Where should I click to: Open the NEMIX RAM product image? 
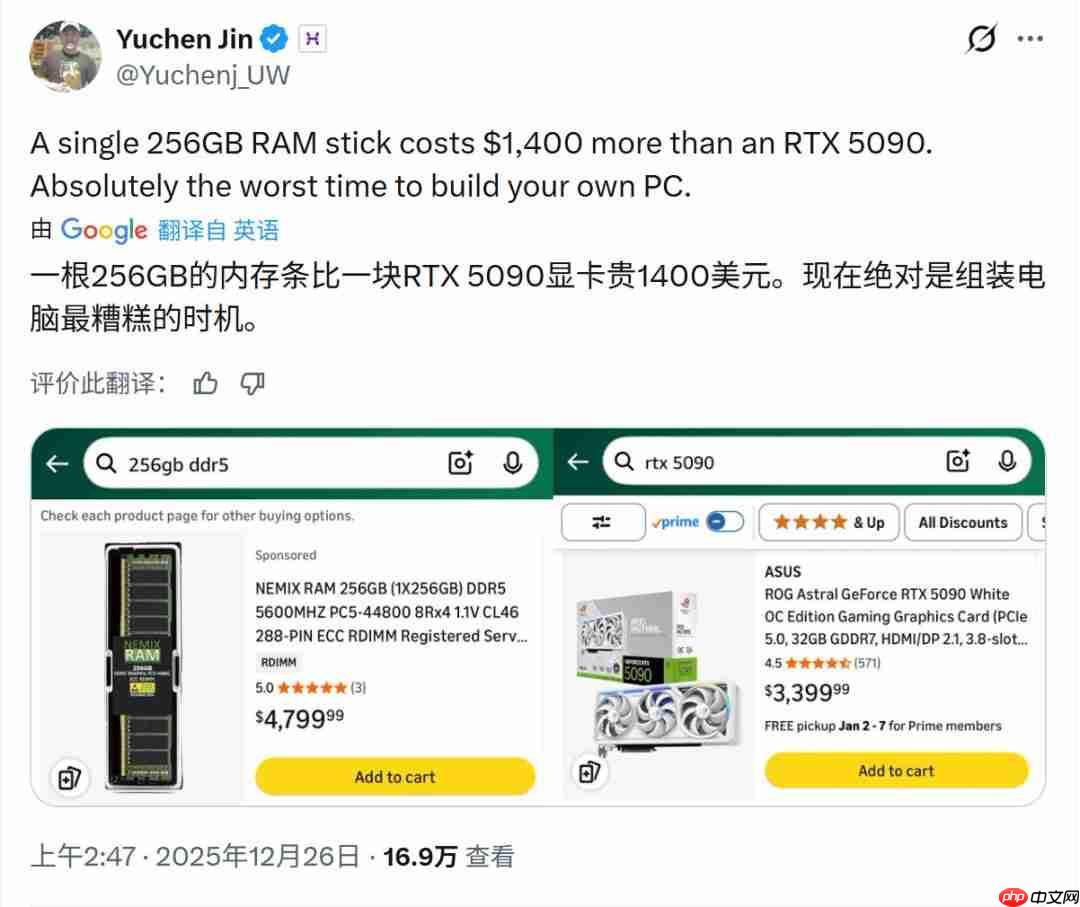click(143, 665)
